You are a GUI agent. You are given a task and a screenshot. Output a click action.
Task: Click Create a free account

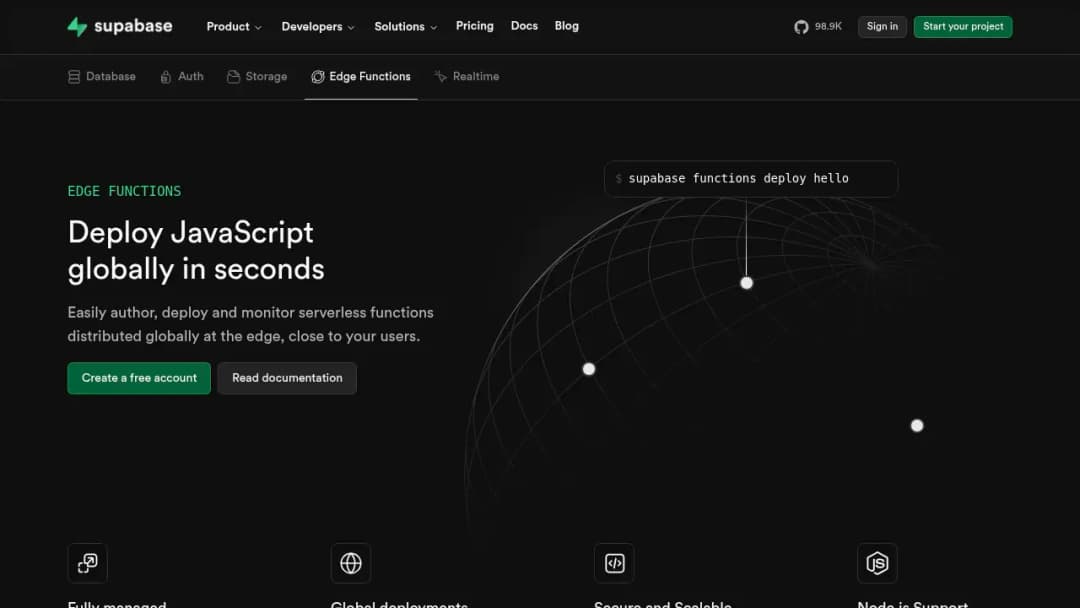pos(139,378)
